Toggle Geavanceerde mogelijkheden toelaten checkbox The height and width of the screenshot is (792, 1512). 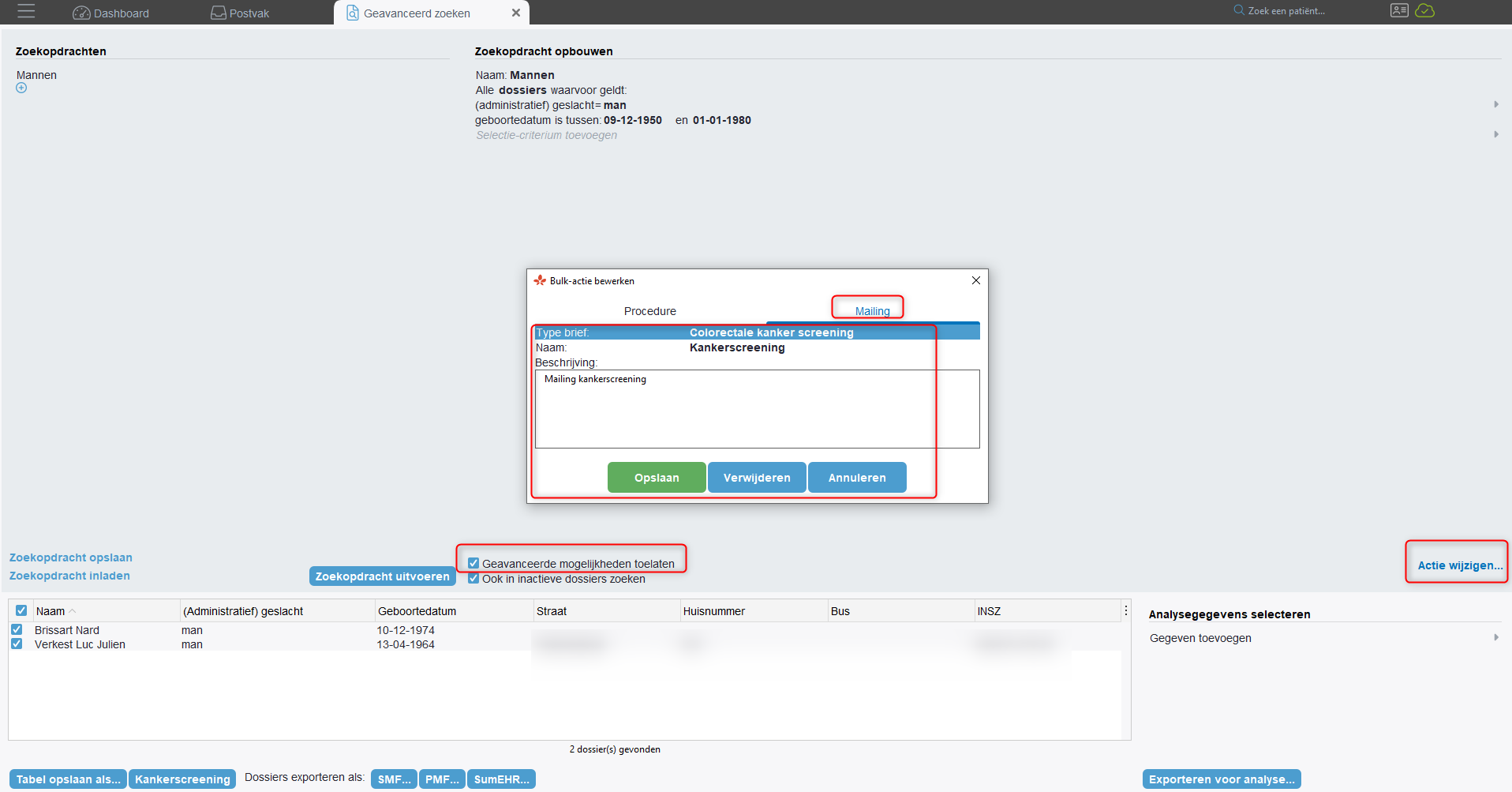473,563
